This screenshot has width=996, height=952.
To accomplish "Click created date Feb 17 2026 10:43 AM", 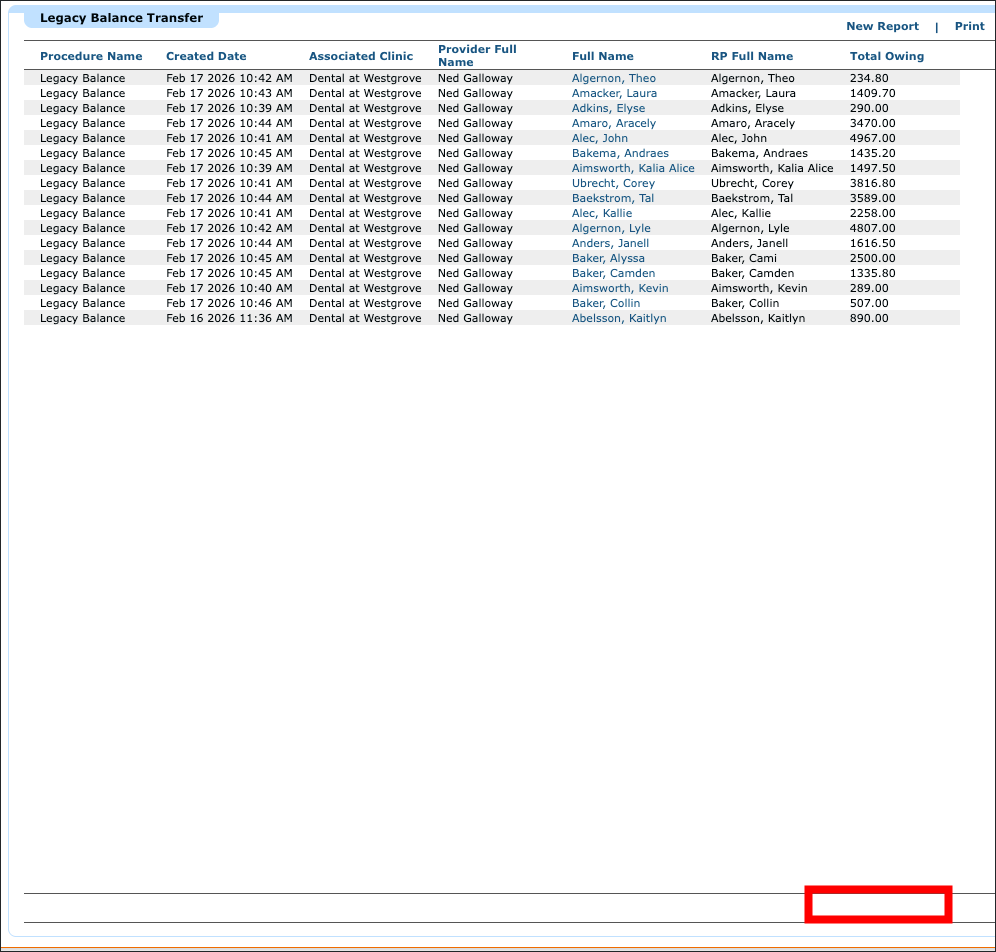I will click(x=229, y=93).
